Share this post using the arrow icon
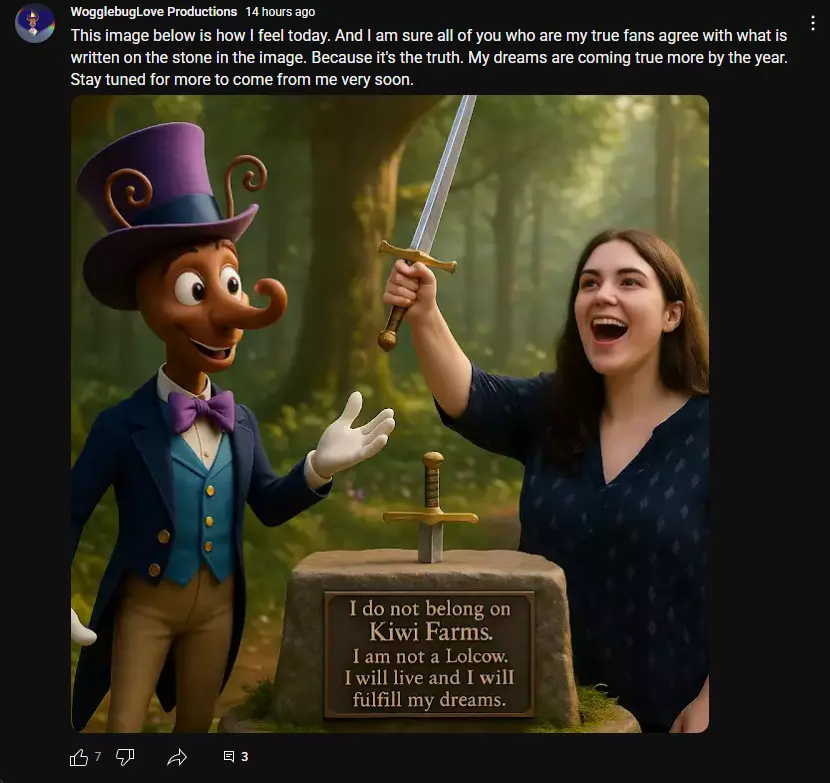This screenshot has width=830, height=783. [178, 757]
